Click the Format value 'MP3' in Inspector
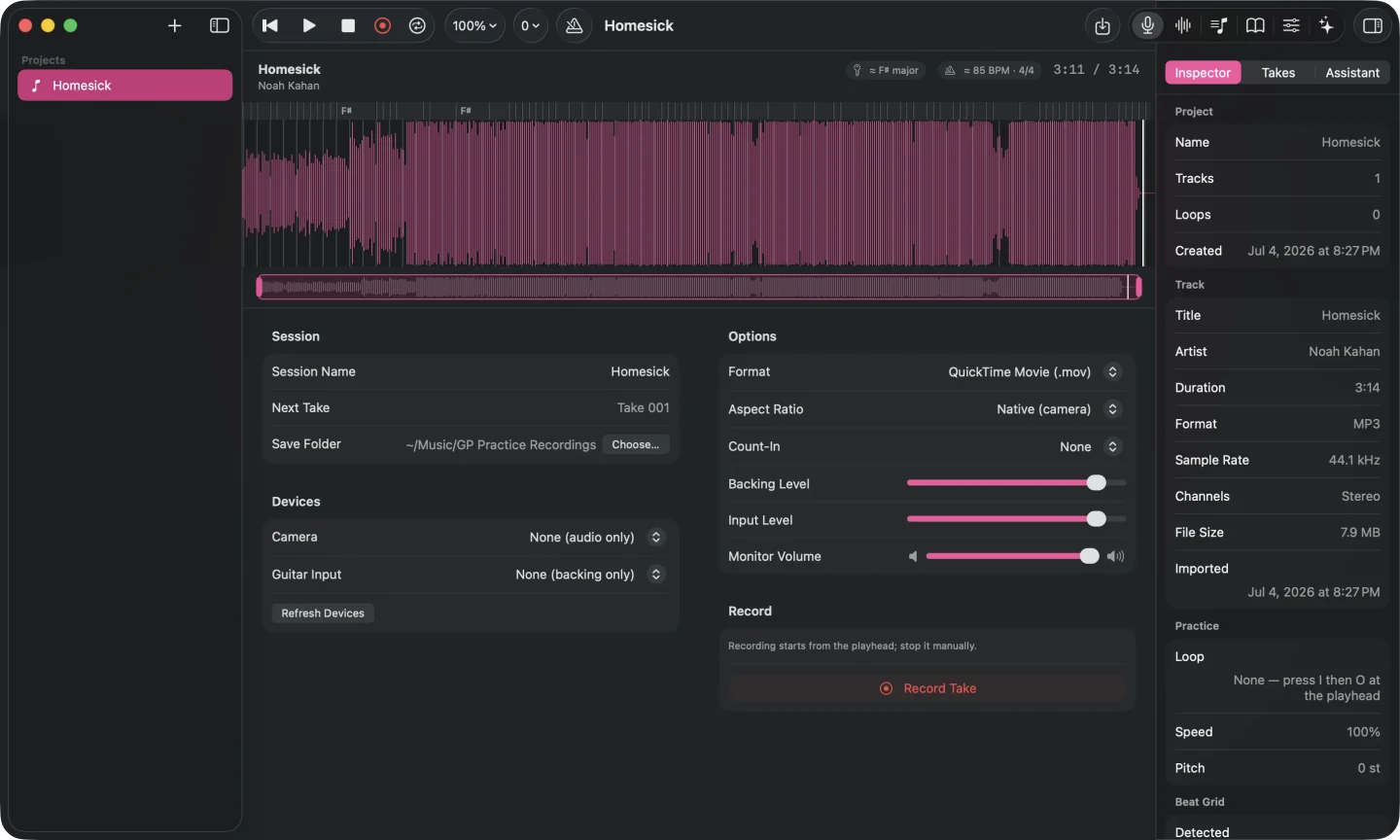 tap(1366, 424)
